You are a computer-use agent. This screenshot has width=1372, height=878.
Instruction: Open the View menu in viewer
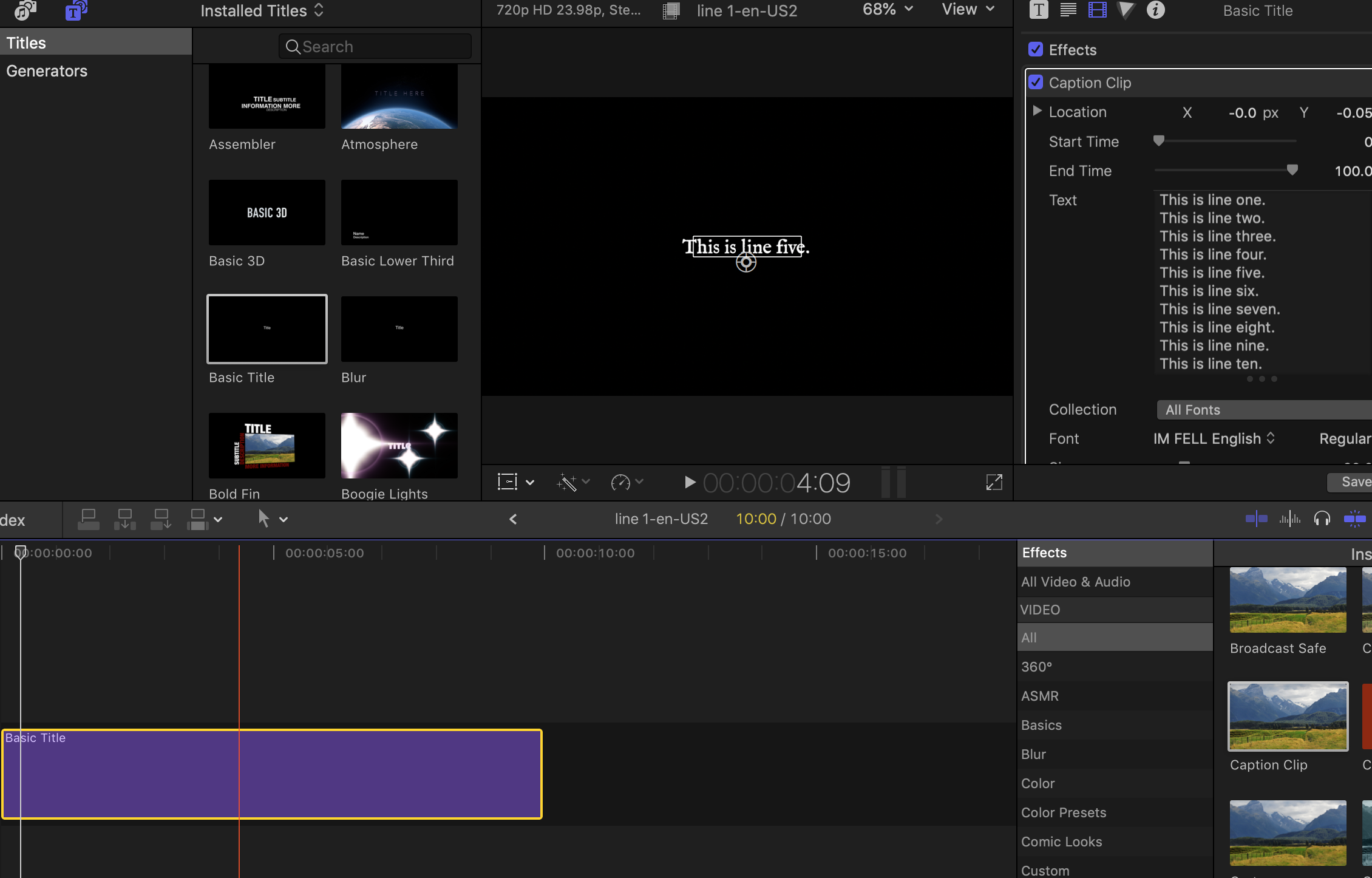pos(968,10)
